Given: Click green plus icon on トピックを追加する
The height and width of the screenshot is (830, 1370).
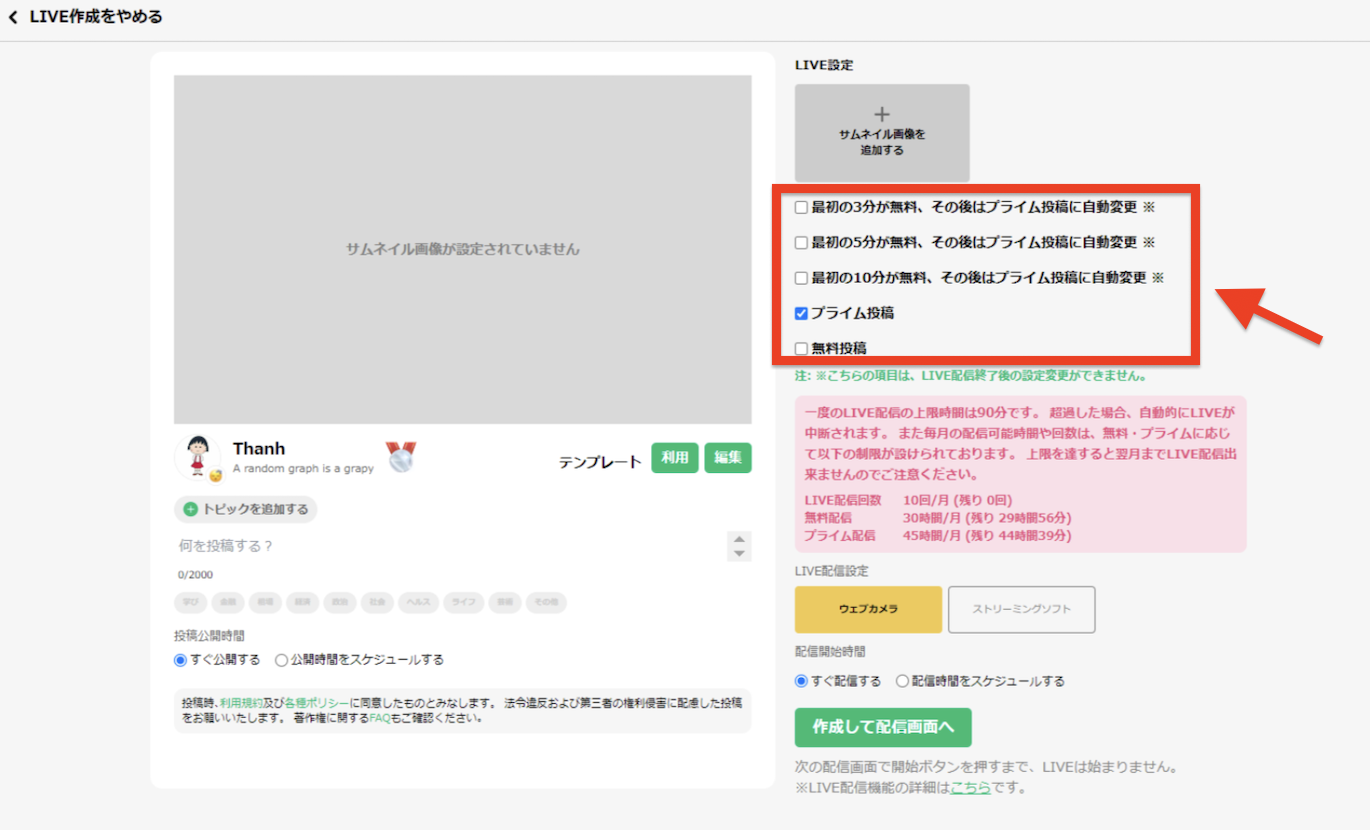Looking at the screenshot, I should coord(190,509).
